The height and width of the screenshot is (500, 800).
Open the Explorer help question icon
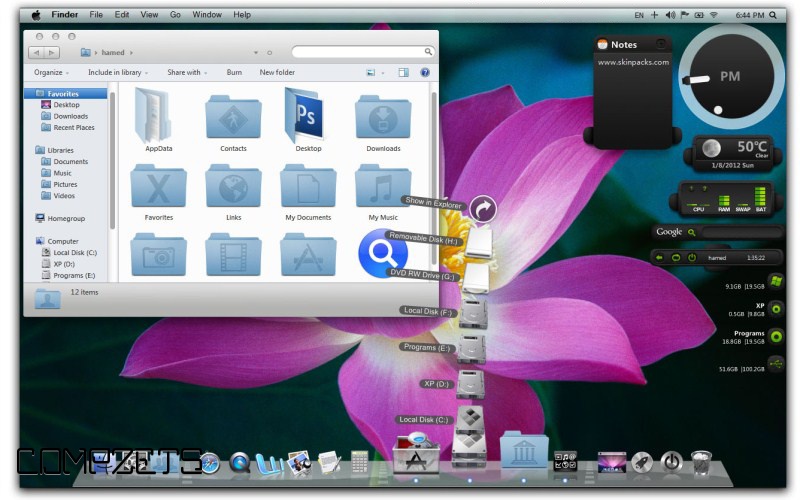[x=424, y=72]
